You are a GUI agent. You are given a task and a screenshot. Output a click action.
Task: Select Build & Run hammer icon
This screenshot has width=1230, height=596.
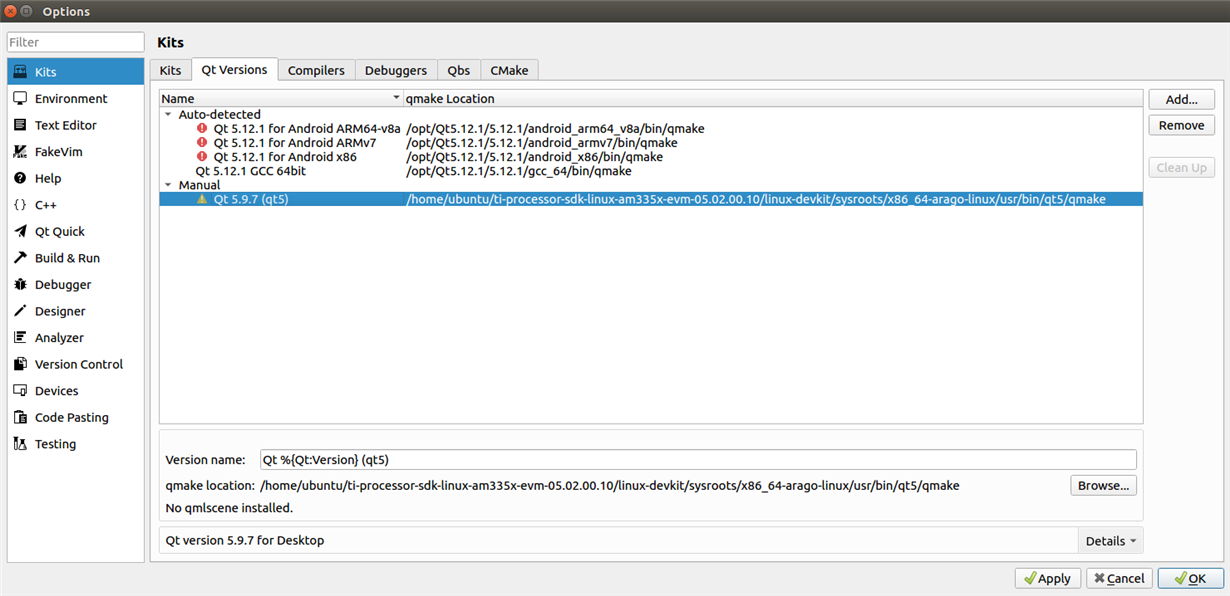pos(20,258)
